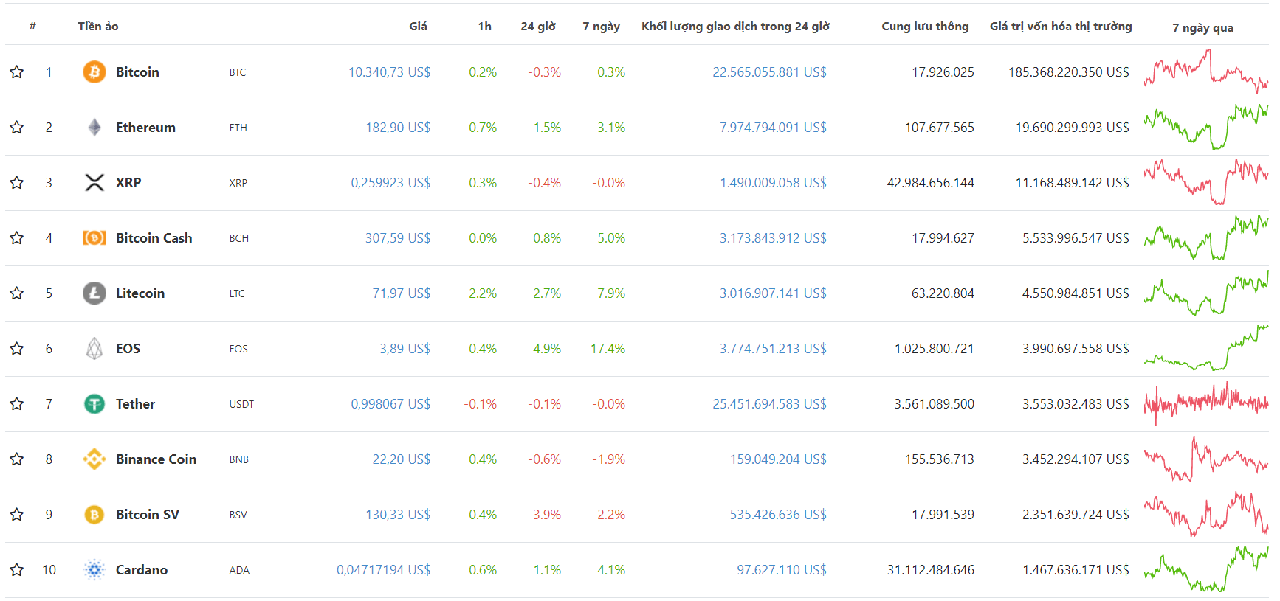Sort by Giá trị vốn hóa thị trường
1280x601 pixels.
point(1061,26)
